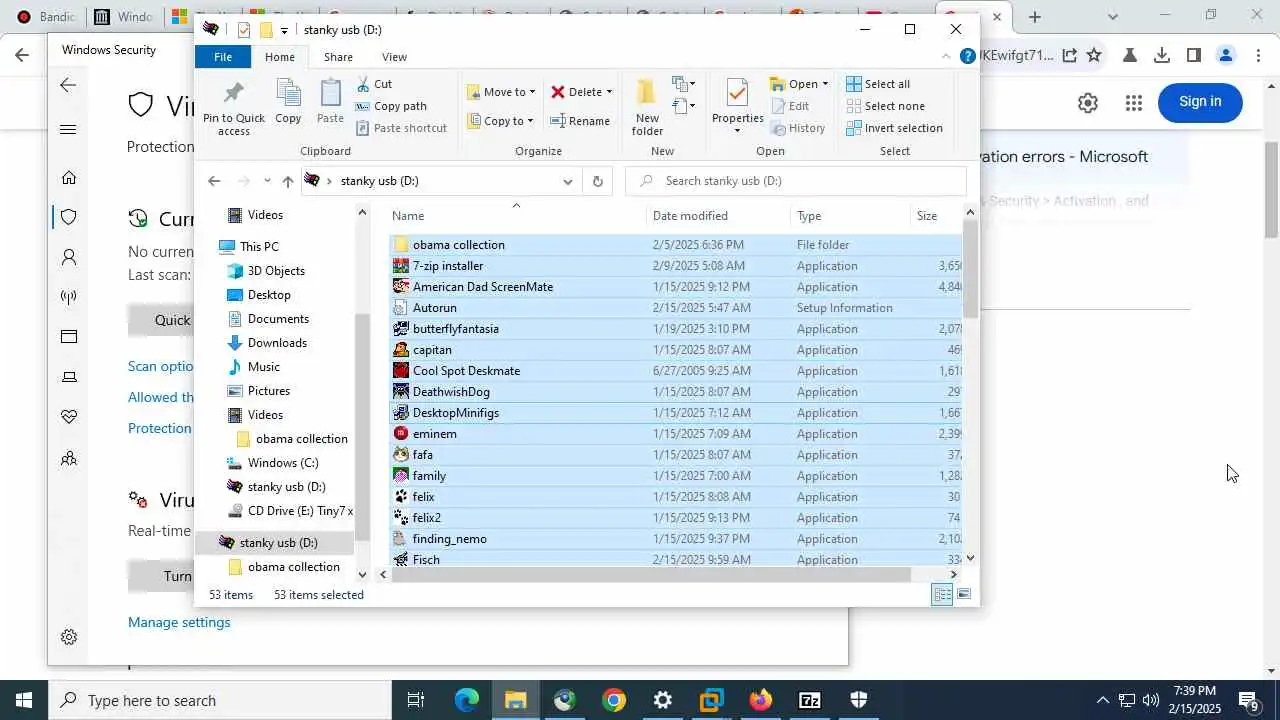The image size is (1280, 720).
Task: Select the Cool Spot Deskmate file
Action: [675, 371]
